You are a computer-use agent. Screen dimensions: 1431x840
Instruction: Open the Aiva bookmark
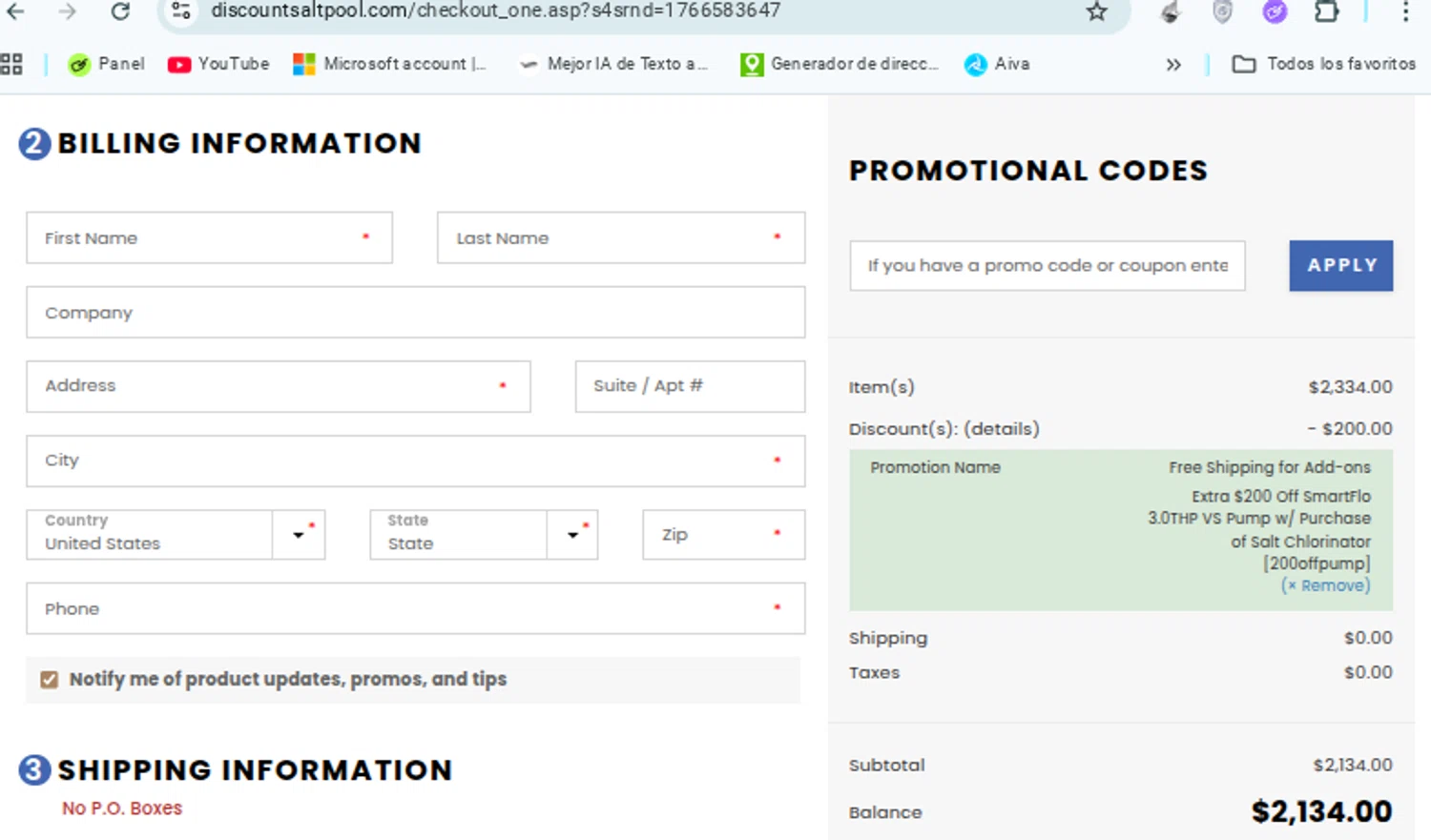pyautogui.click(x=997, y=64)
